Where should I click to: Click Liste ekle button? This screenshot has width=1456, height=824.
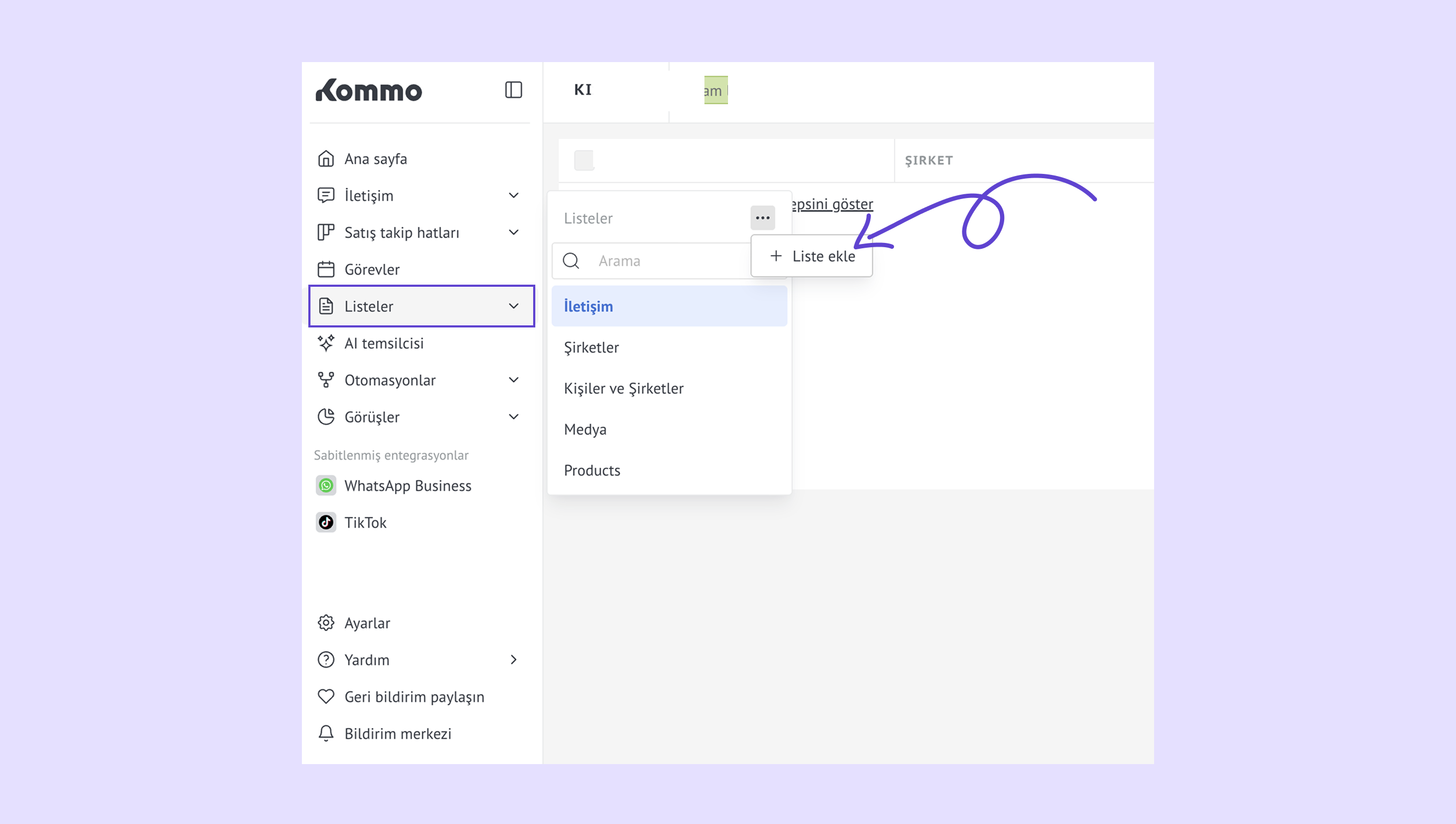click(812, 256)
